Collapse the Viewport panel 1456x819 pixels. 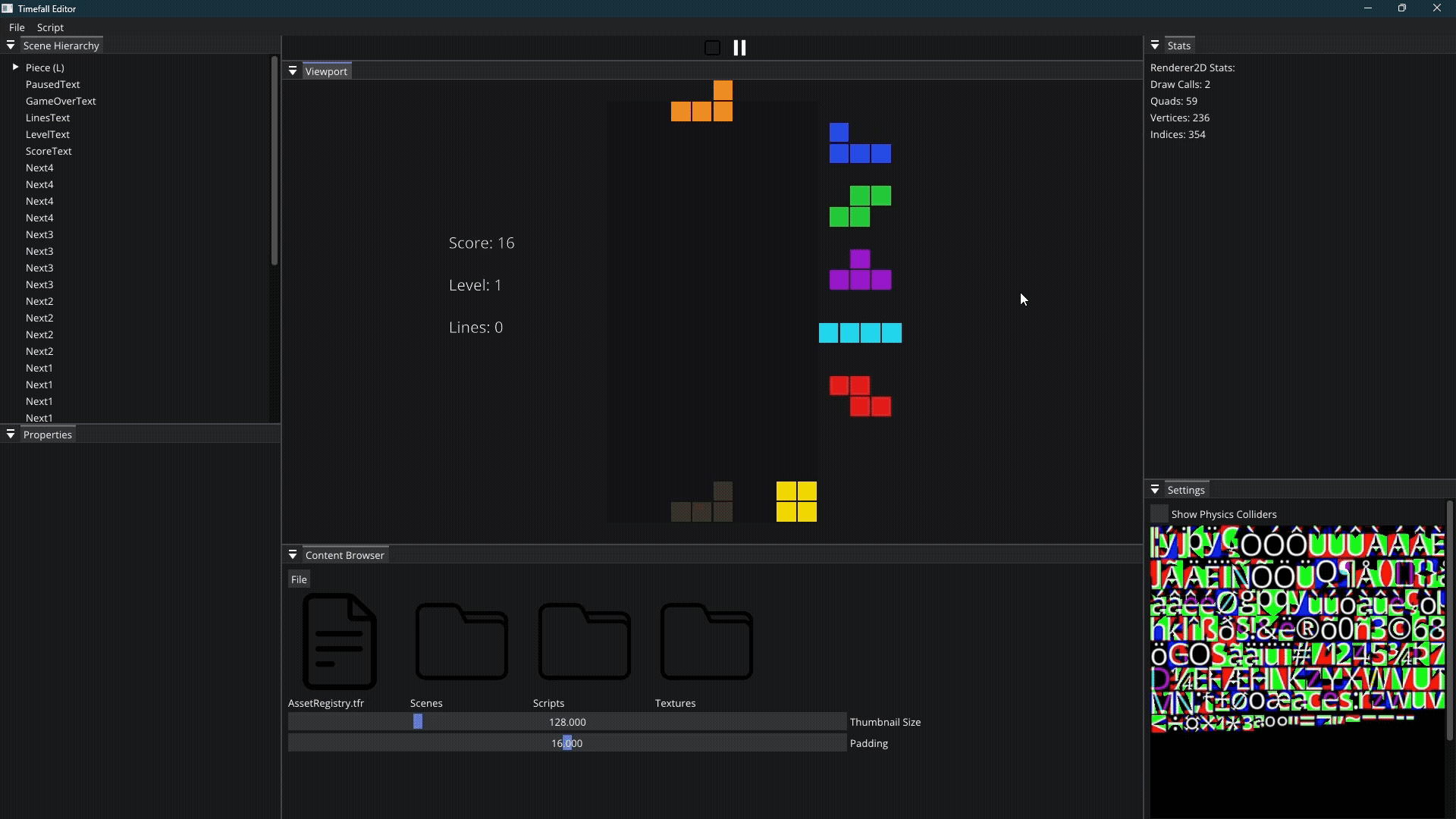point(293,71)
